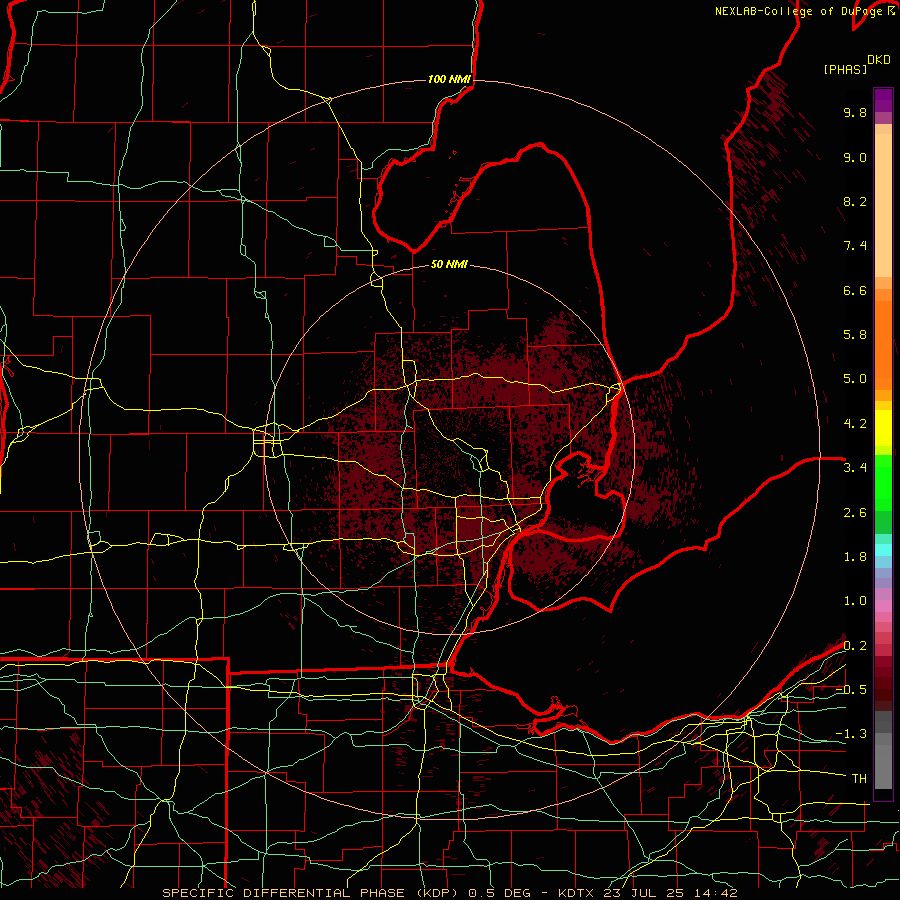Viewport: 900px width, 900px height.
Task: Pick the pink segment of the color bar
Action: point(883,606)
